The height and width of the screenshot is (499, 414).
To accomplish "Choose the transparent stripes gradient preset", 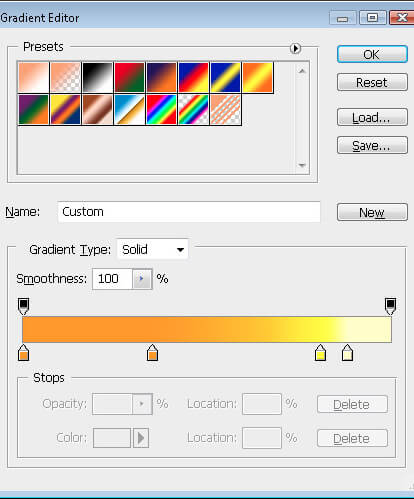I will click(x=225, y=109).
